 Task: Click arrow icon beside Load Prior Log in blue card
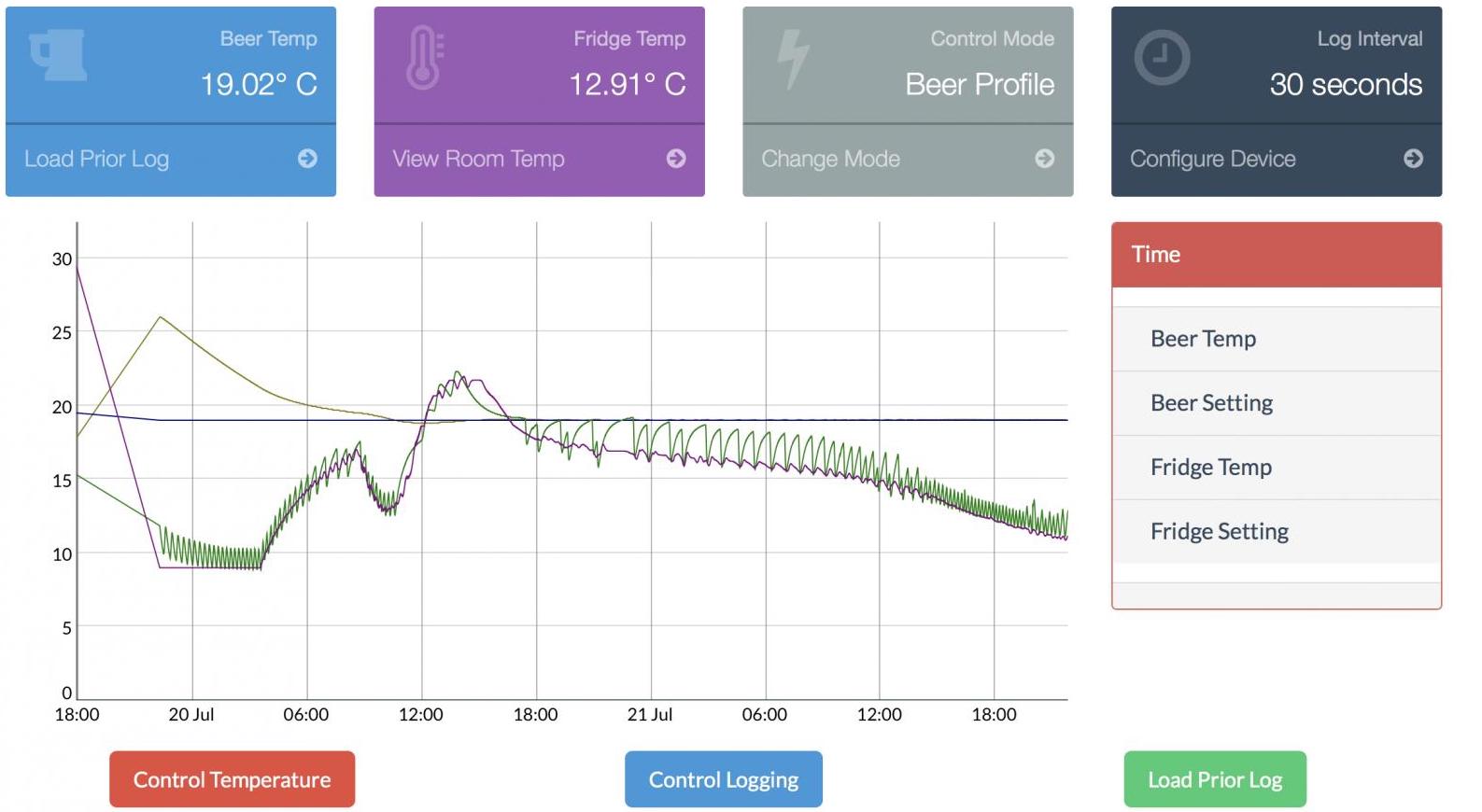point(307,159)
